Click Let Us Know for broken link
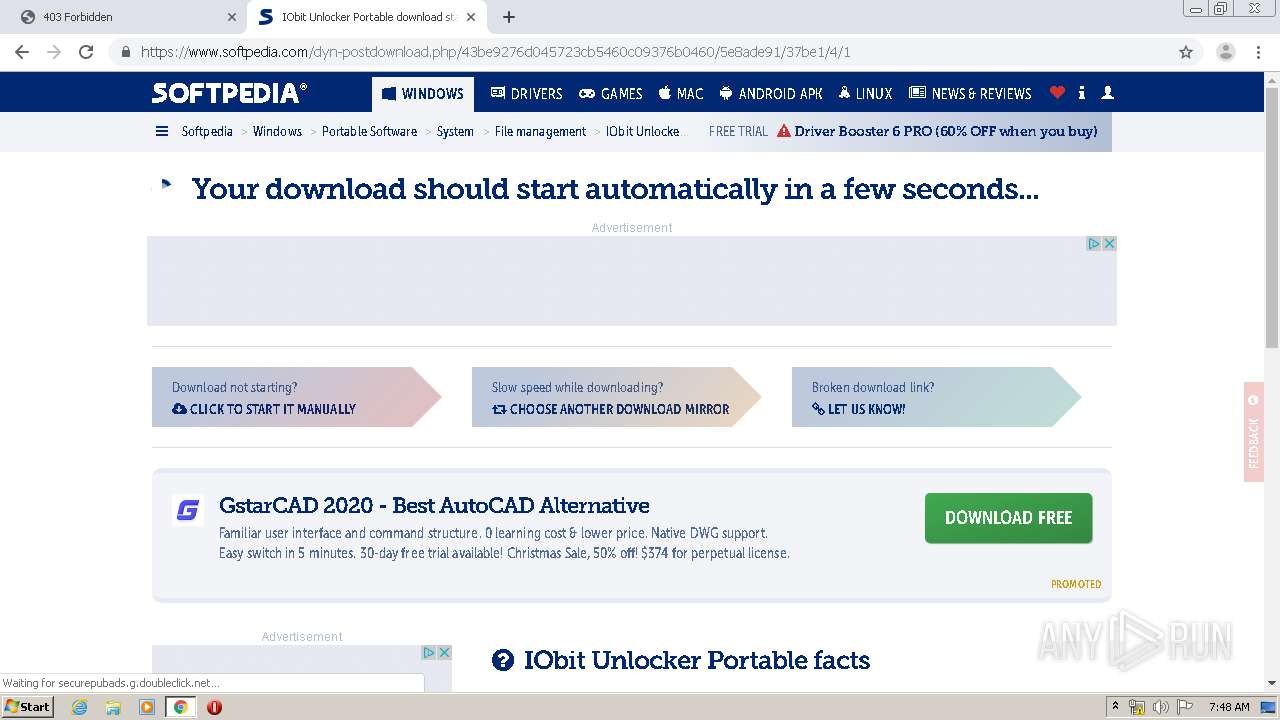The image size is (1280, 720). point(858,409)
